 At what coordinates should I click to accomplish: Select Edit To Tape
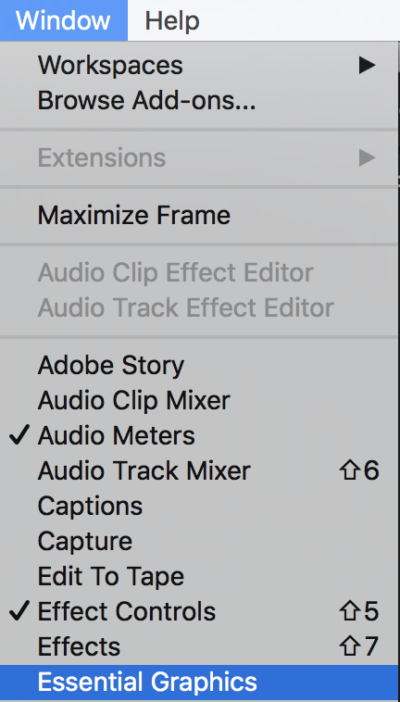(200, 576)
